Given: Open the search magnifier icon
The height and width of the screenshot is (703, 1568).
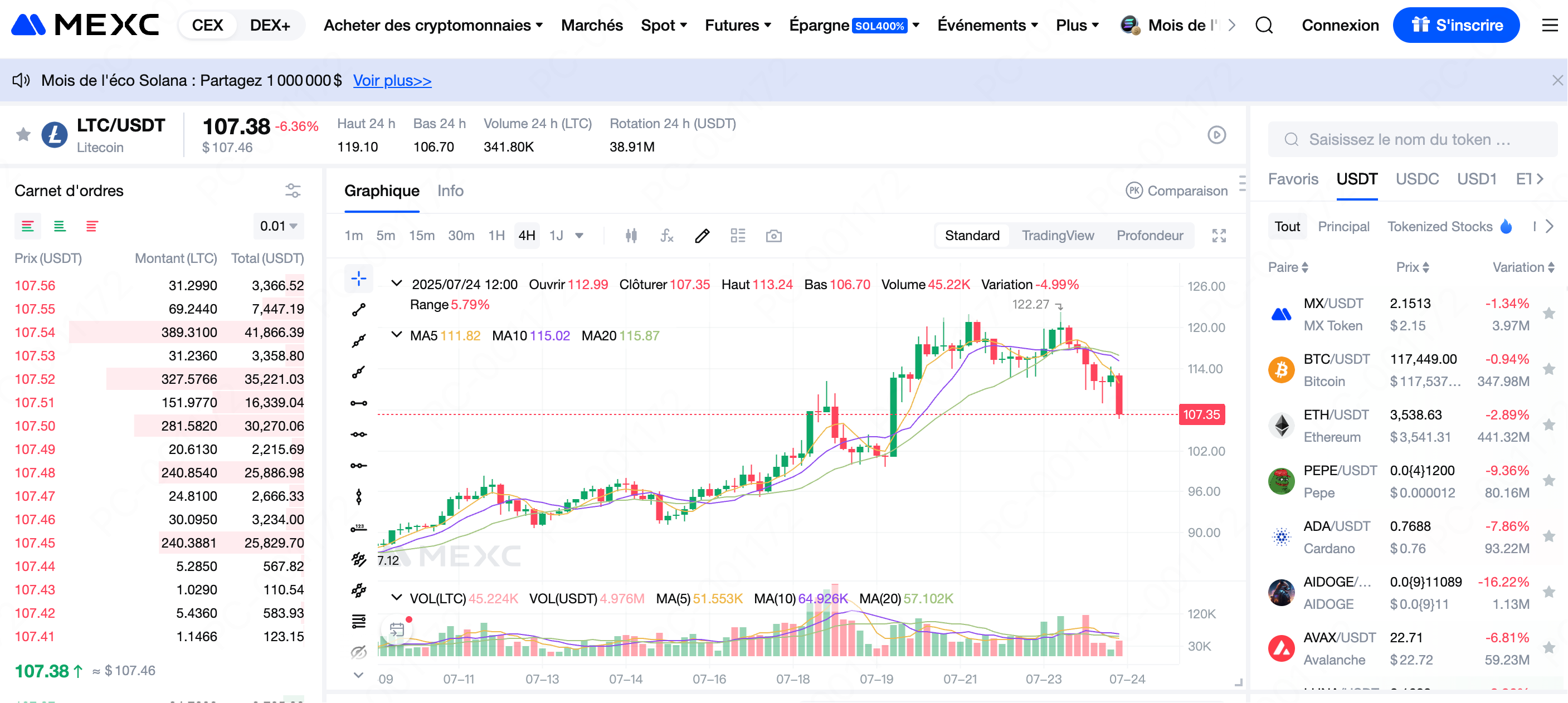Looking at the screenshot, I should 1264,25.
